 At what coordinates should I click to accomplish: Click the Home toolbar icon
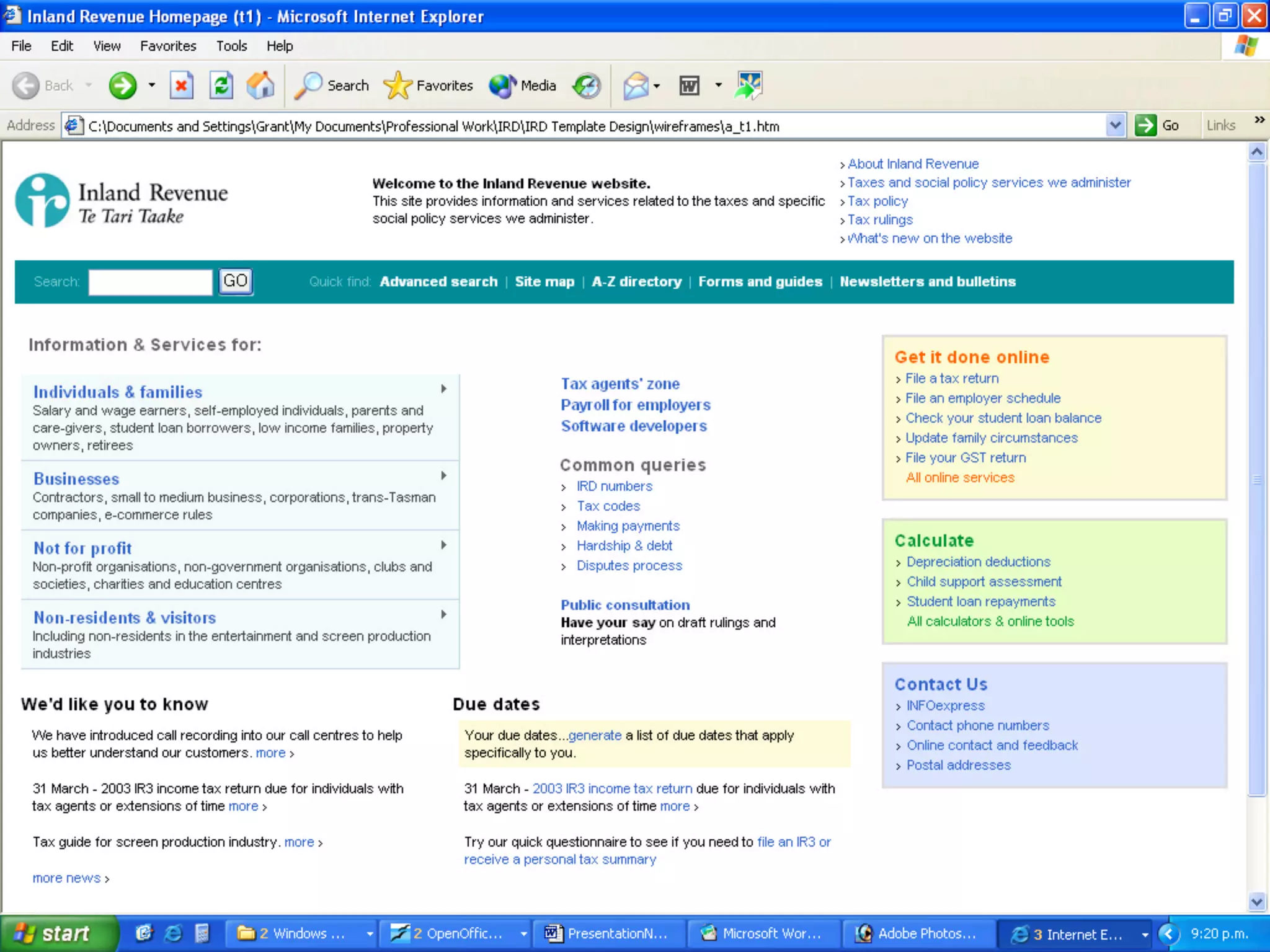click(260, 86)
